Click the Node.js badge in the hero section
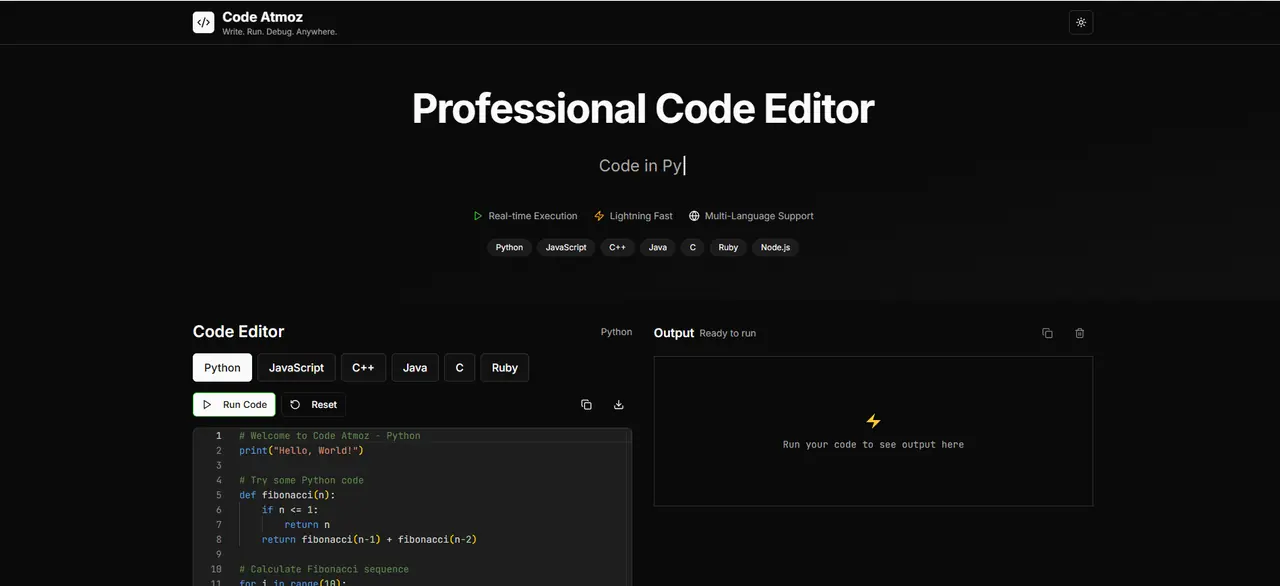The image size is (1280, 586). 775,247
